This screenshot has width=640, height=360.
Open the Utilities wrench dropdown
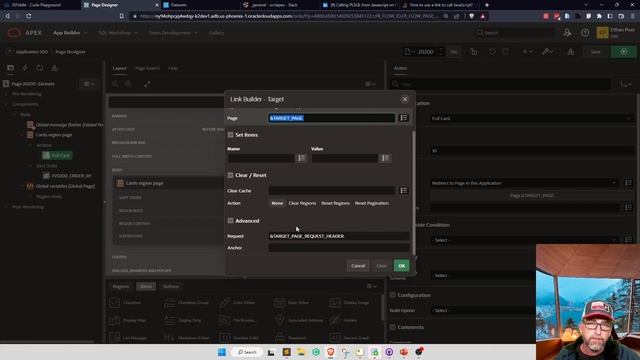547,52
